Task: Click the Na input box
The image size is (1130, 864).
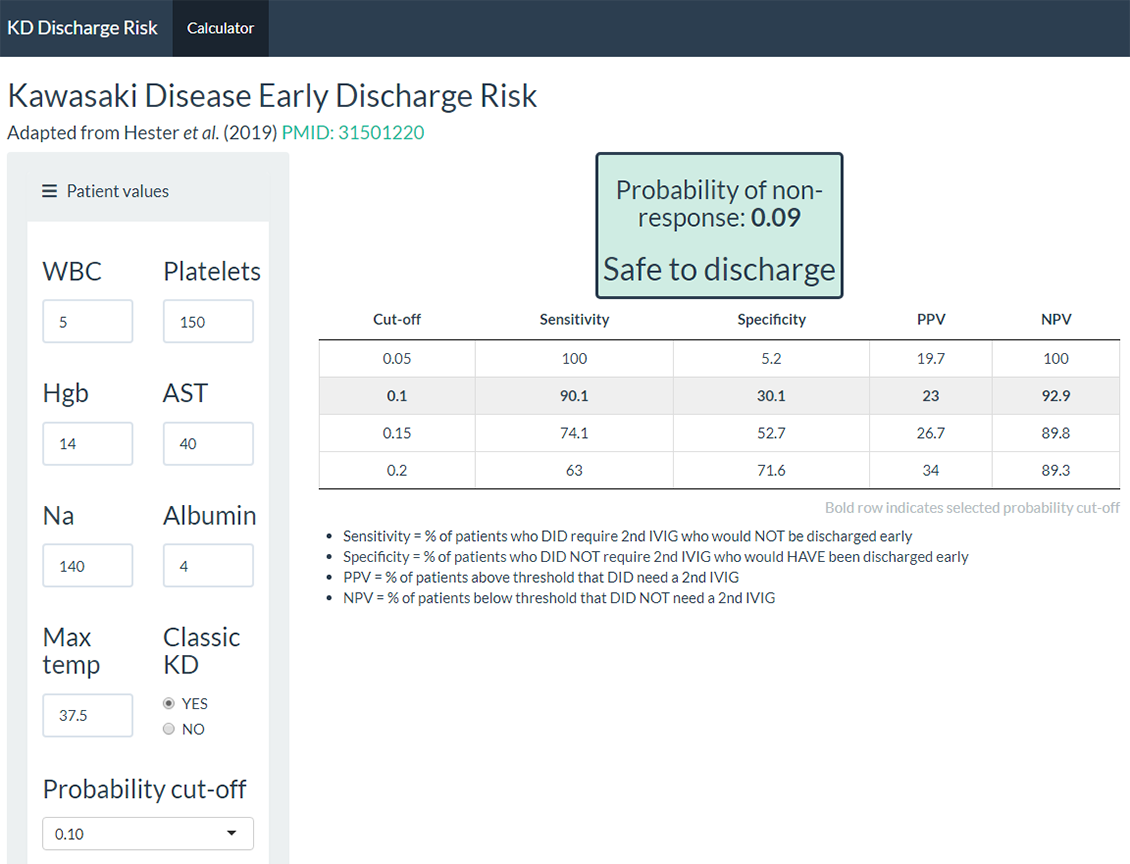Action: [x=88, y=566]
